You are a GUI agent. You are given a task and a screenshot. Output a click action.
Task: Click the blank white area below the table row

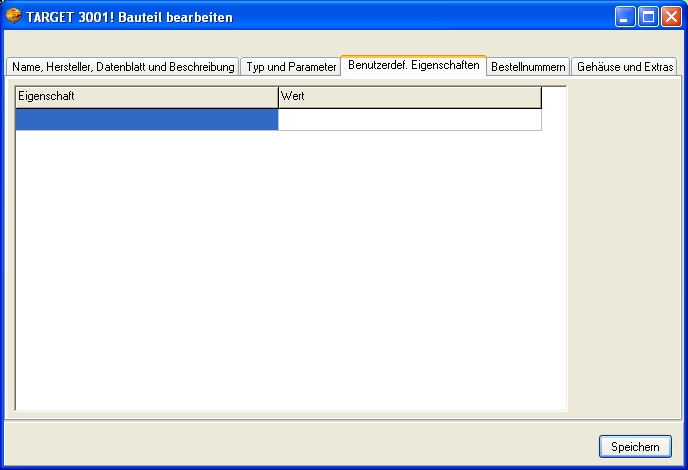pyautogui.click(x=290, y=270)
